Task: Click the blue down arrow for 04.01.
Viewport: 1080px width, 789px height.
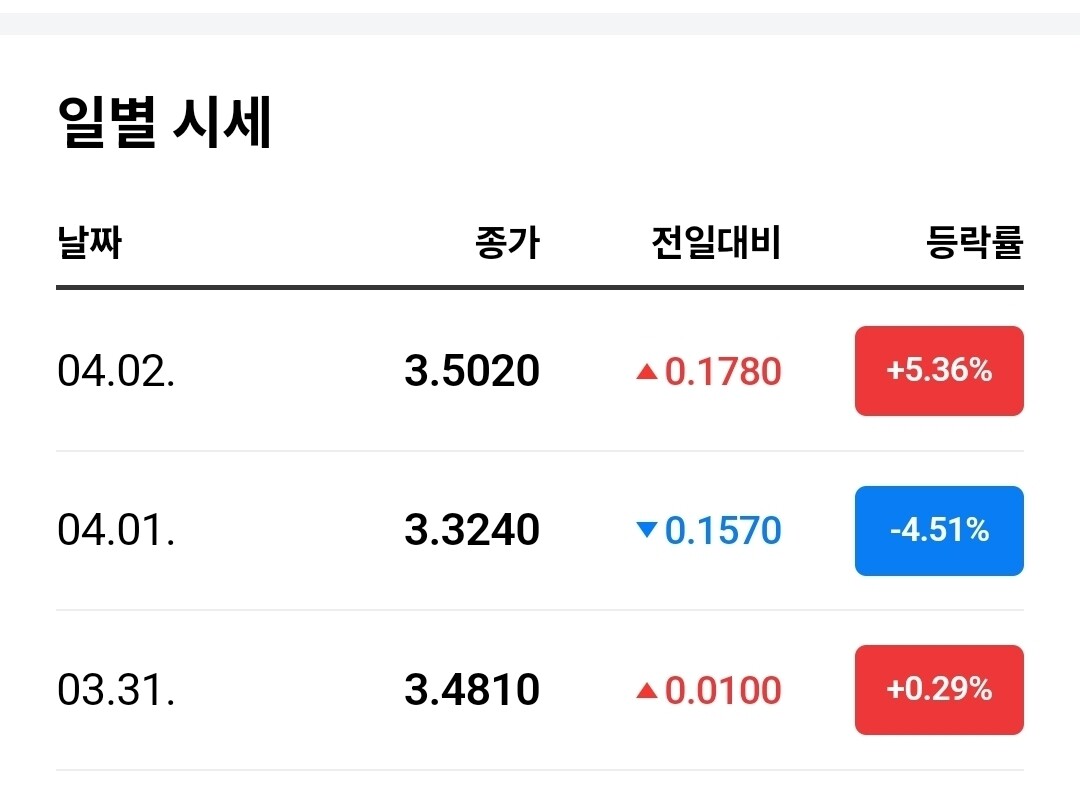Action: point(646,531)
